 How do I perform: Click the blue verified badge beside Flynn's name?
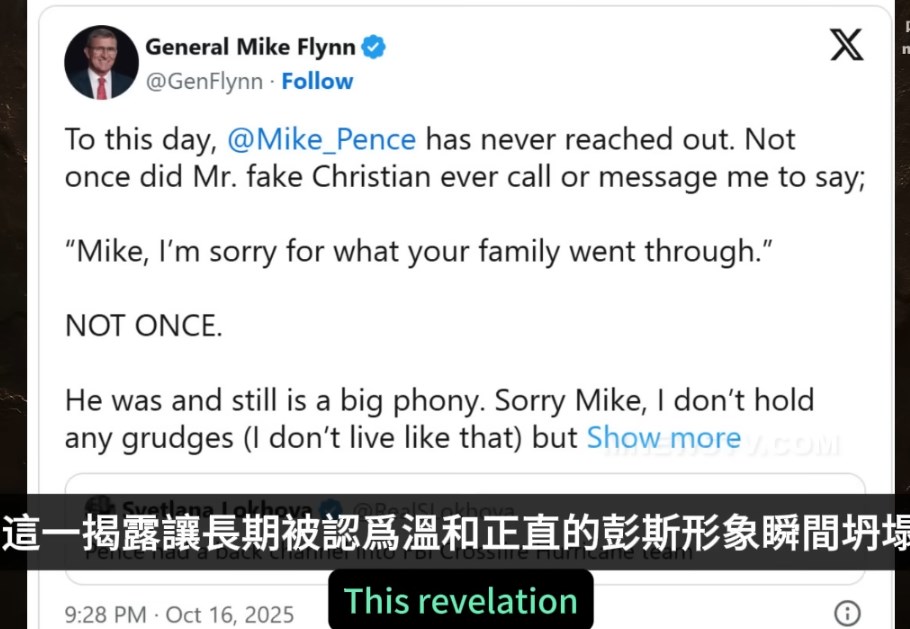tap(374, 46)
